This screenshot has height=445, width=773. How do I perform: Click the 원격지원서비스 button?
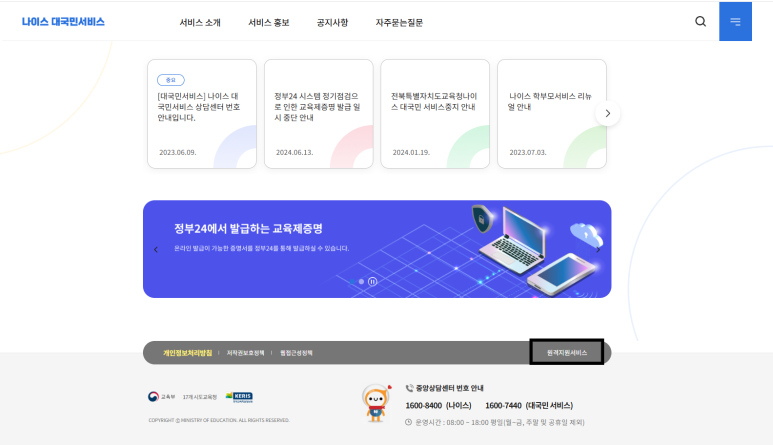pyautogui.click(x=567, y=352)
